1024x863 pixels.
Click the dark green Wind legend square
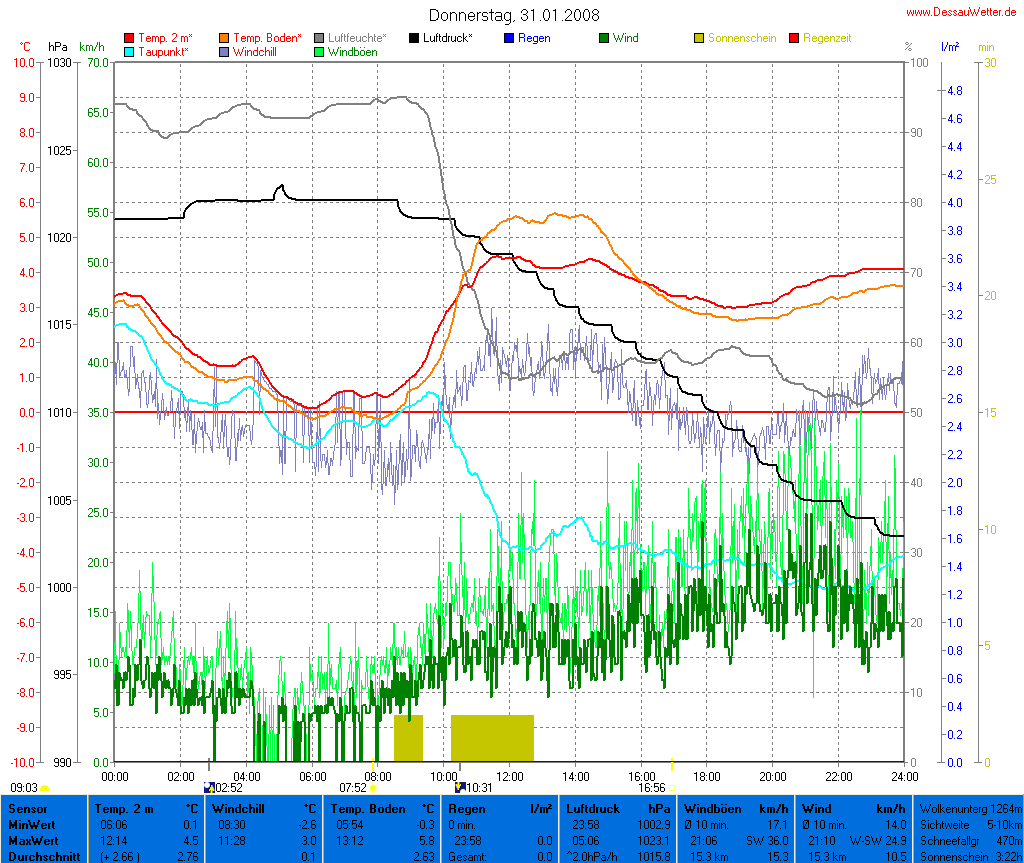[604, 38]
